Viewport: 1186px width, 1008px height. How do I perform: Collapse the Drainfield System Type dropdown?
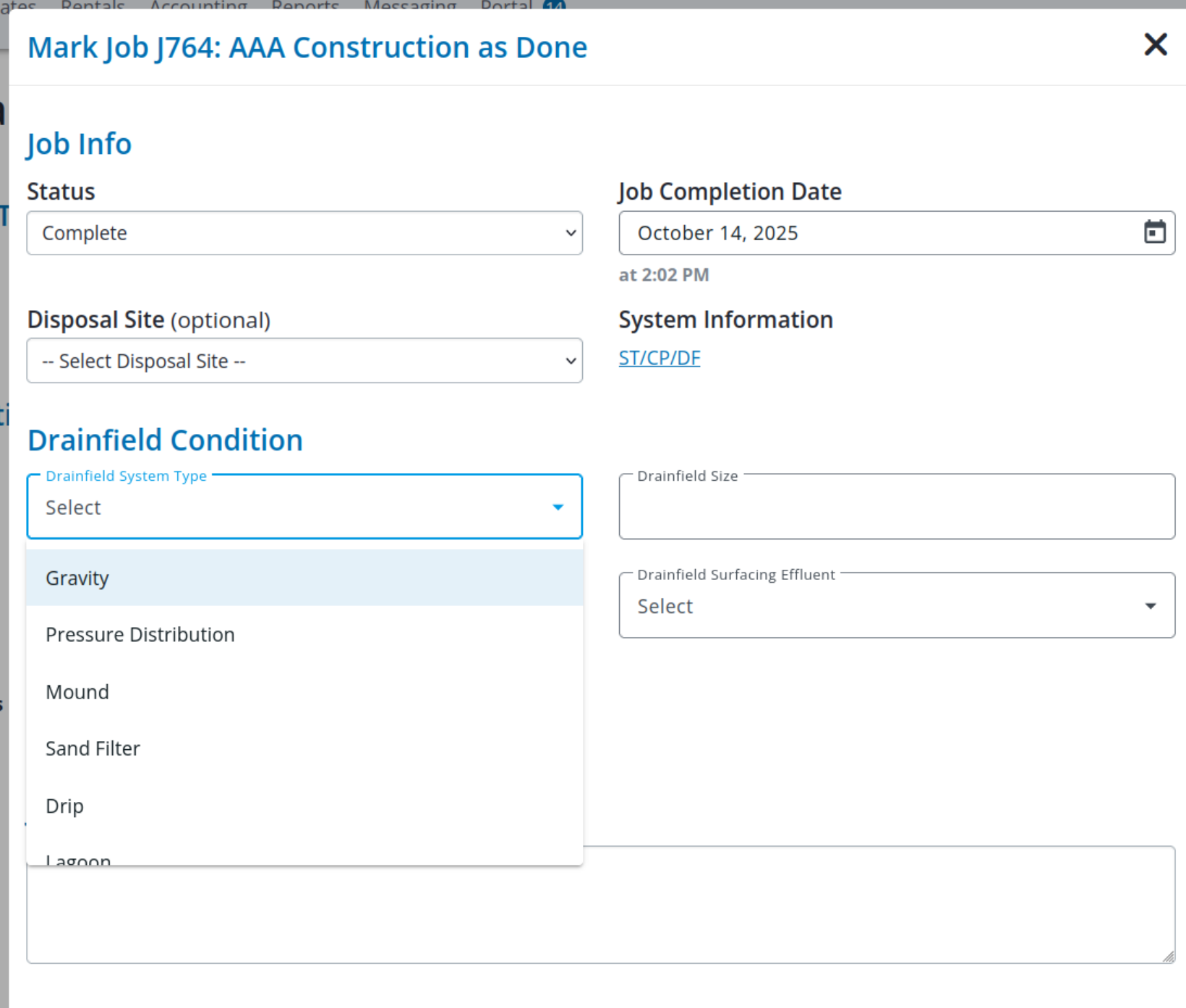[x=304, y=507]
